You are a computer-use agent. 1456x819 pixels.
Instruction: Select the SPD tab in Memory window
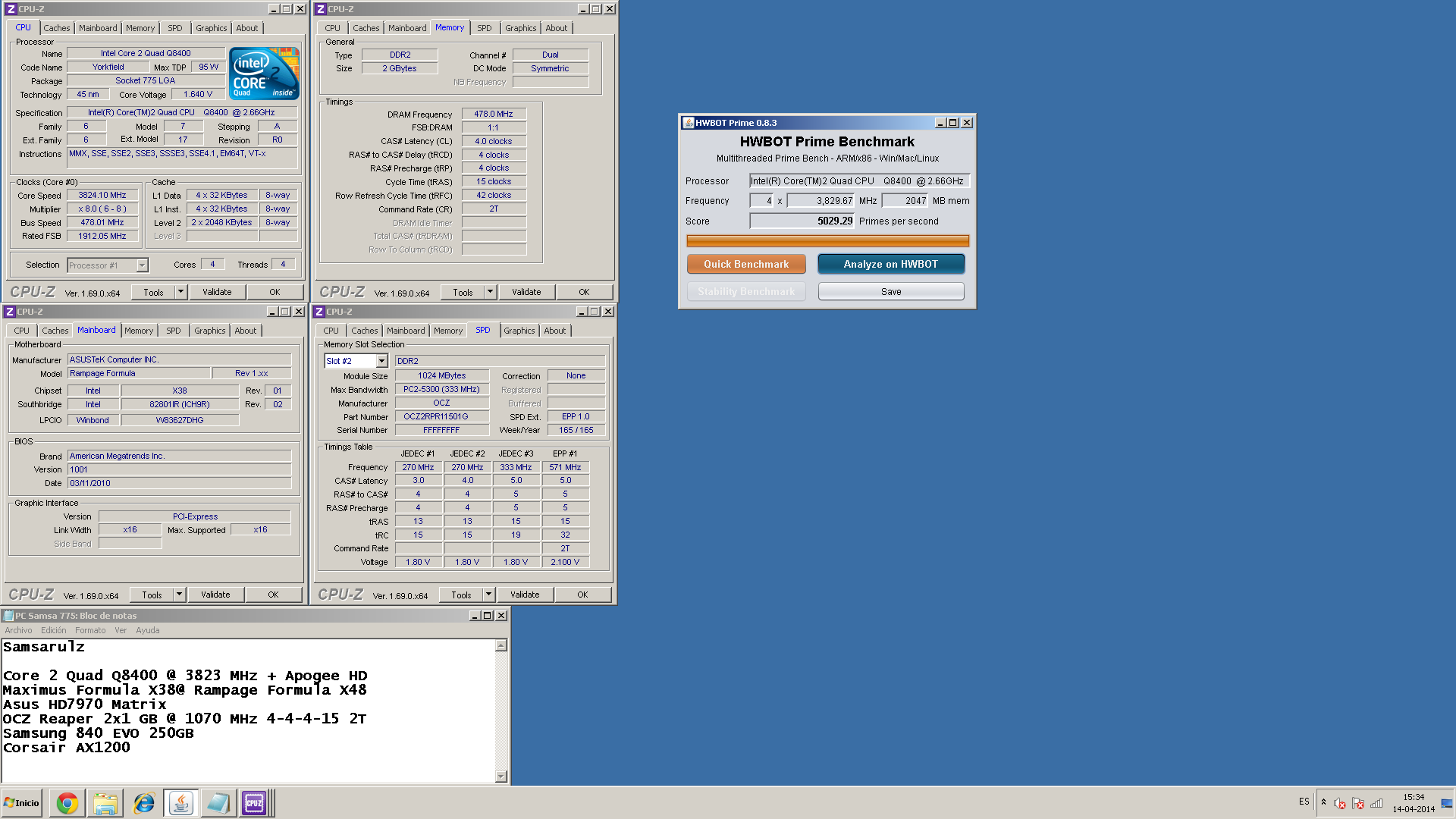pos(484,28)
